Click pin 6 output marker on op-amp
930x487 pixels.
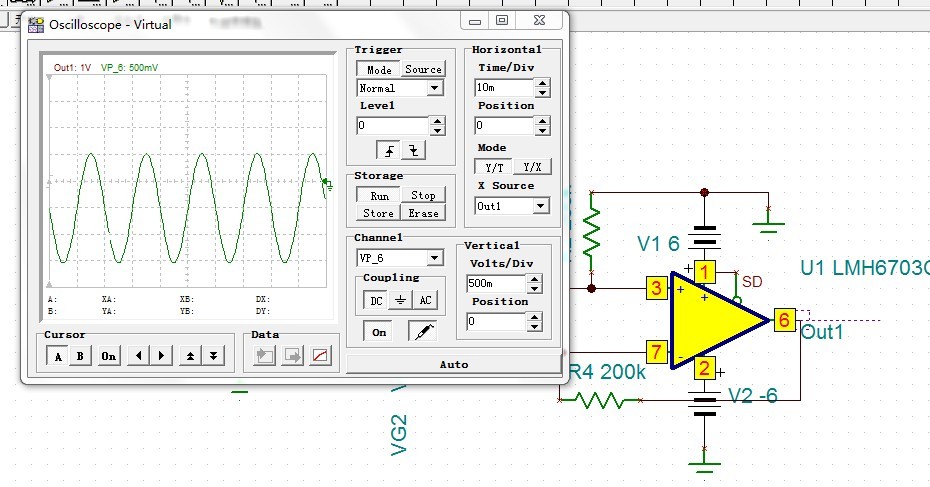[x=784, y=320]
